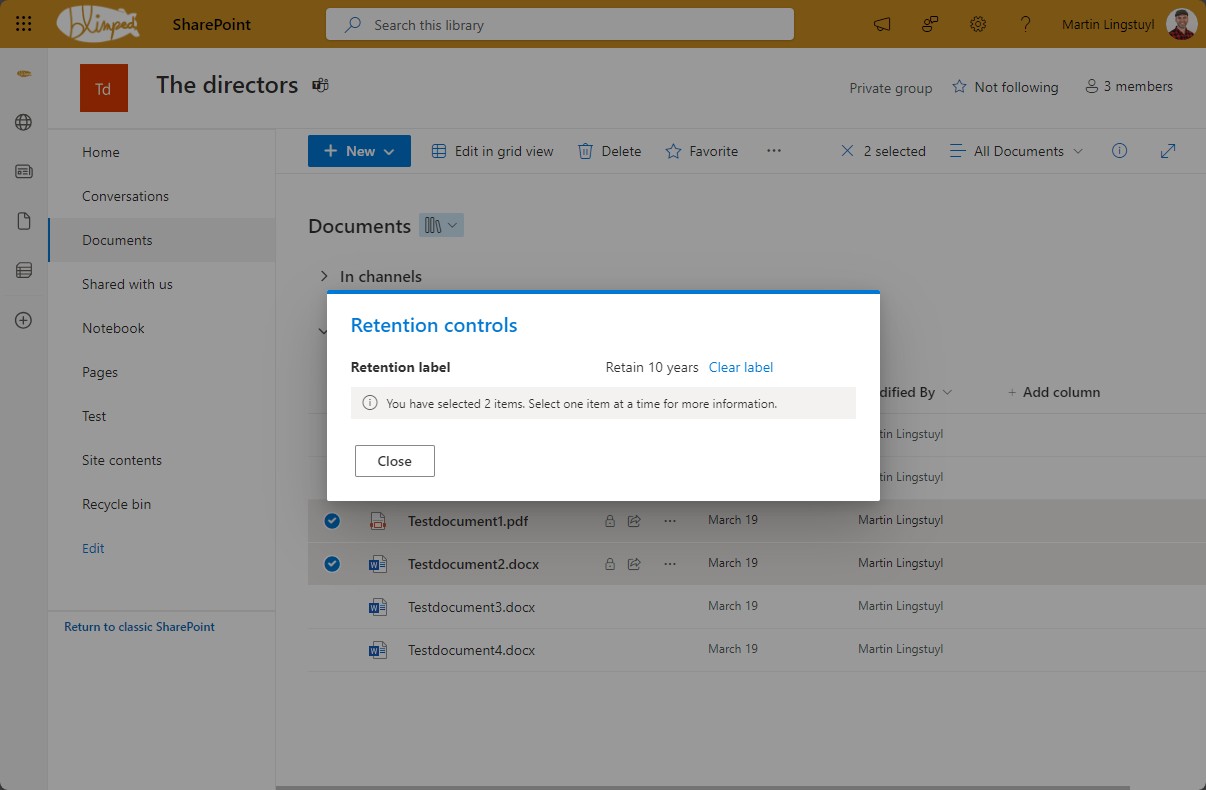Open the app launcher waffle icon
The image size is (1206, 790).
(x=23, y=24)
